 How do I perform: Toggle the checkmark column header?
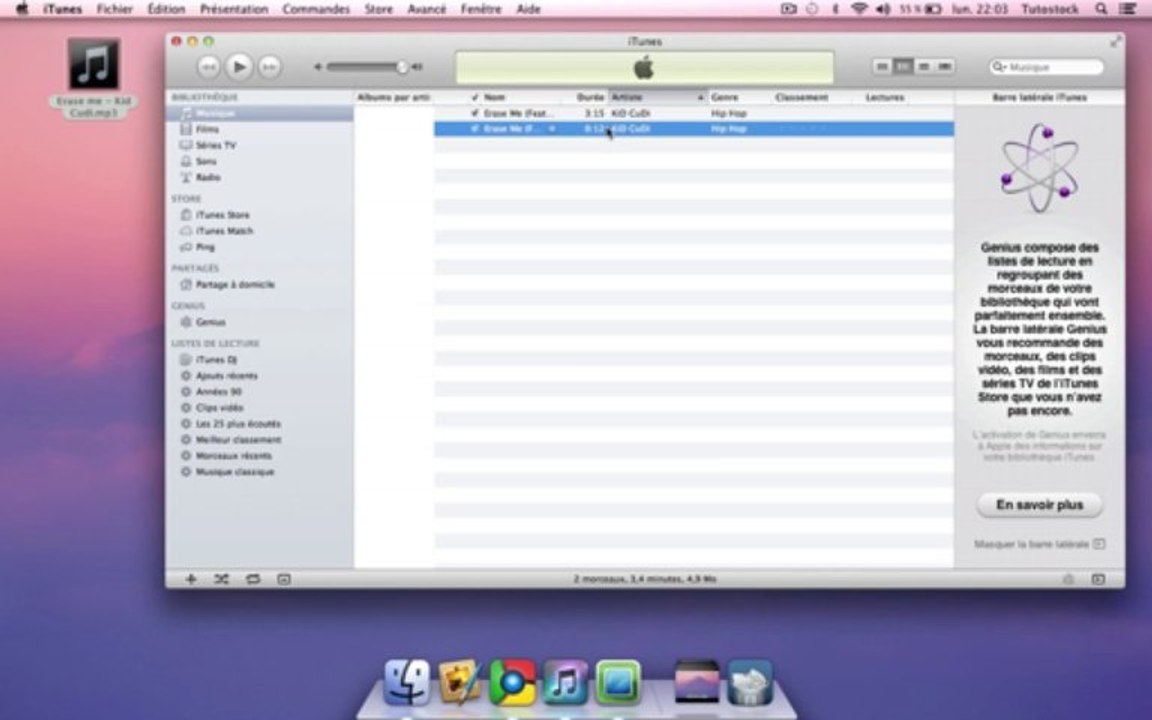[475, 97]
